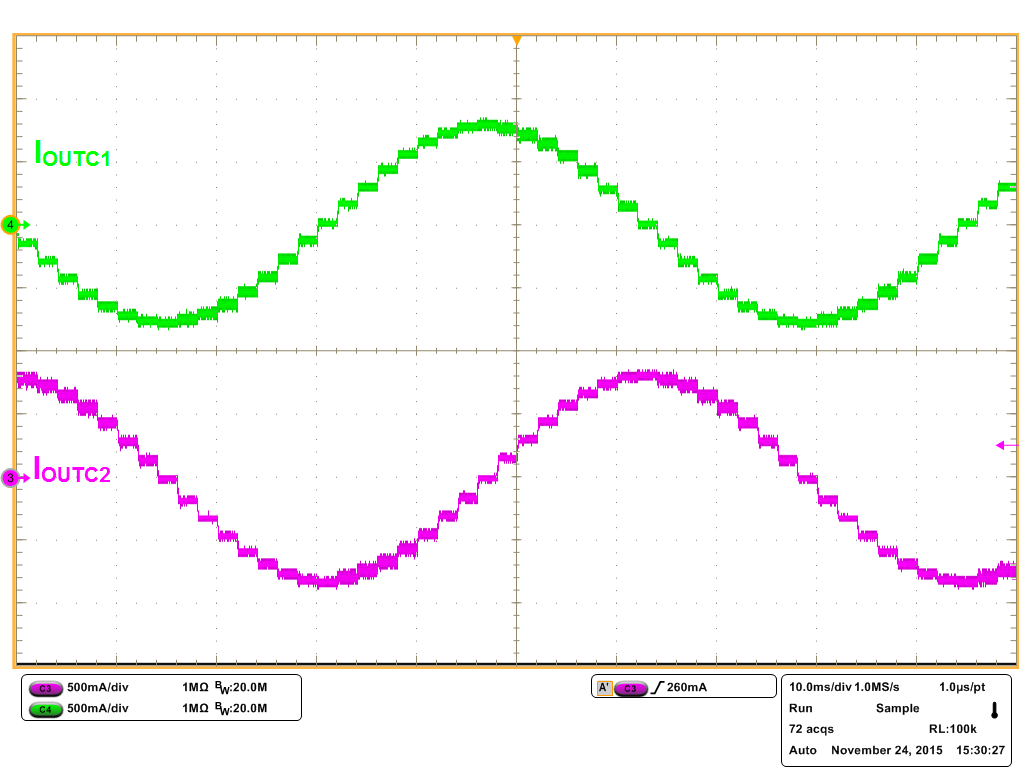
Task: Click the C3 trigger source badge
Action: point(630,688)
